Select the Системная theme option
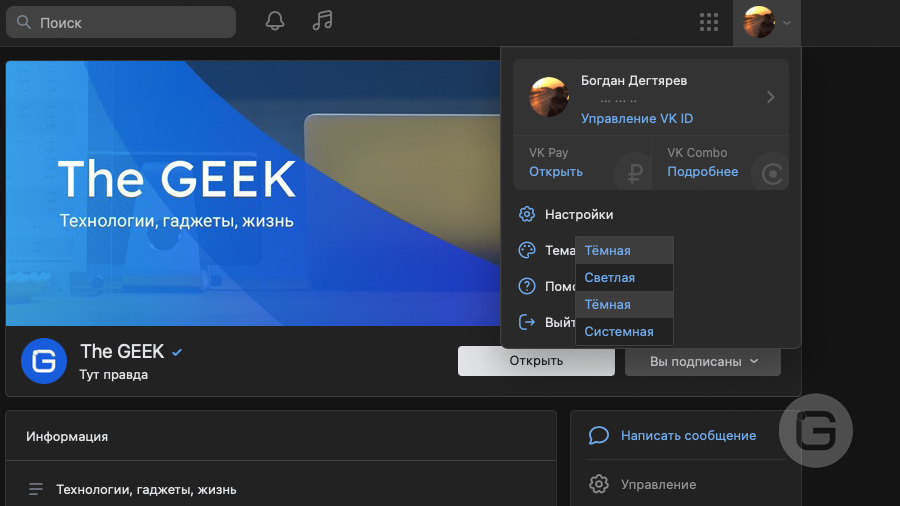Viewport: 900px width, 506px height. pos(624,332)
